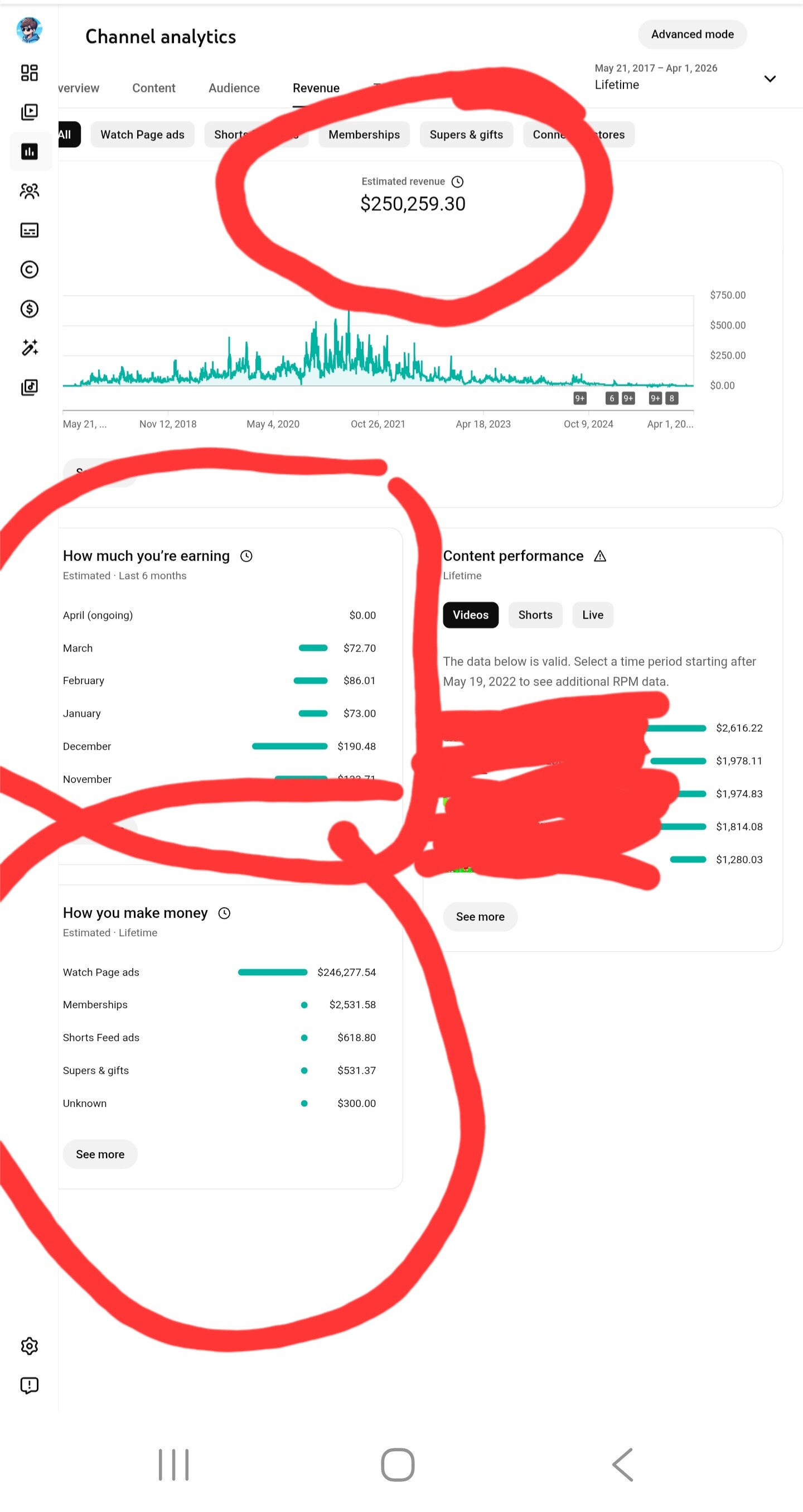Open the Earn dollar-sign sidebar icon

tap(30, 309)
